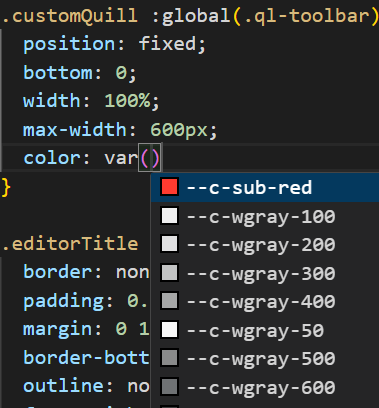
Task: Click the swatch beside --c-wgray-200
Action: (169, 244)
